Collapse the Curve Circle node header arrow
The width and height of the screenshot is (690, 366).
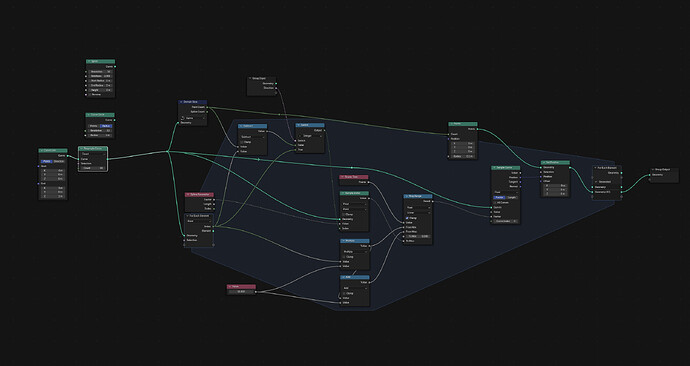[x=88, y=115]
